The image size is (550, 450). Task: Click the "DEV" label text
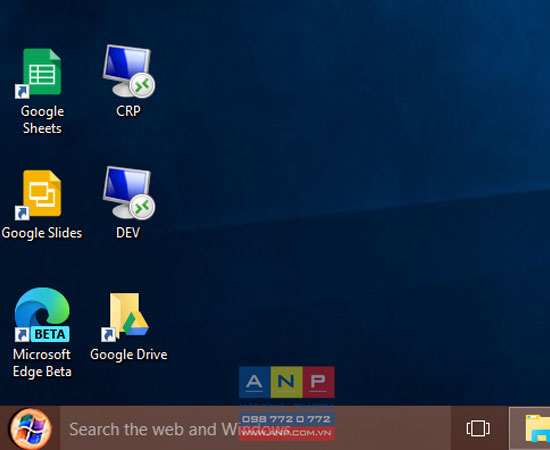[x=128, y=233]
